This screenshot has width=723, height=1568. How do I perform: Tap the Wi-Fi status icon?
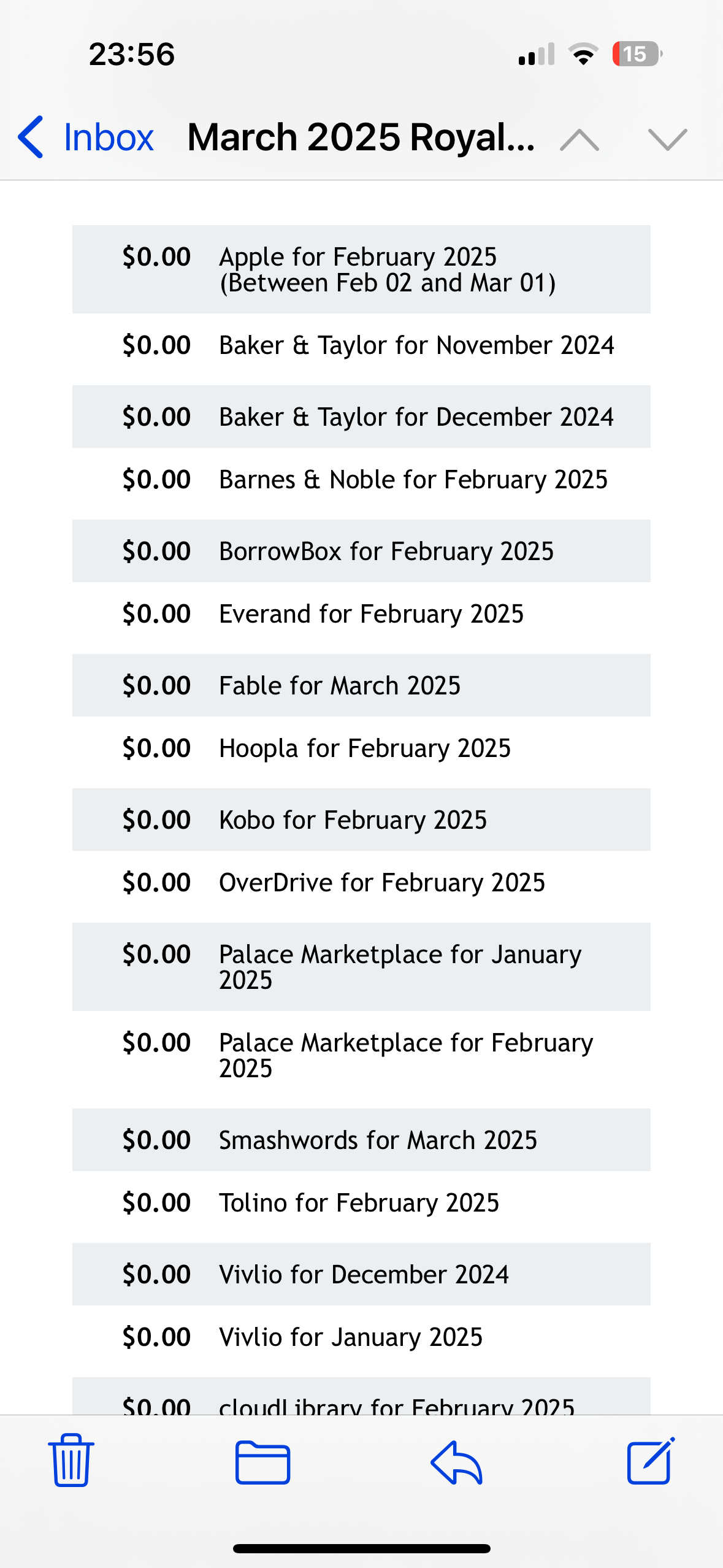click(x=583, y=54)
